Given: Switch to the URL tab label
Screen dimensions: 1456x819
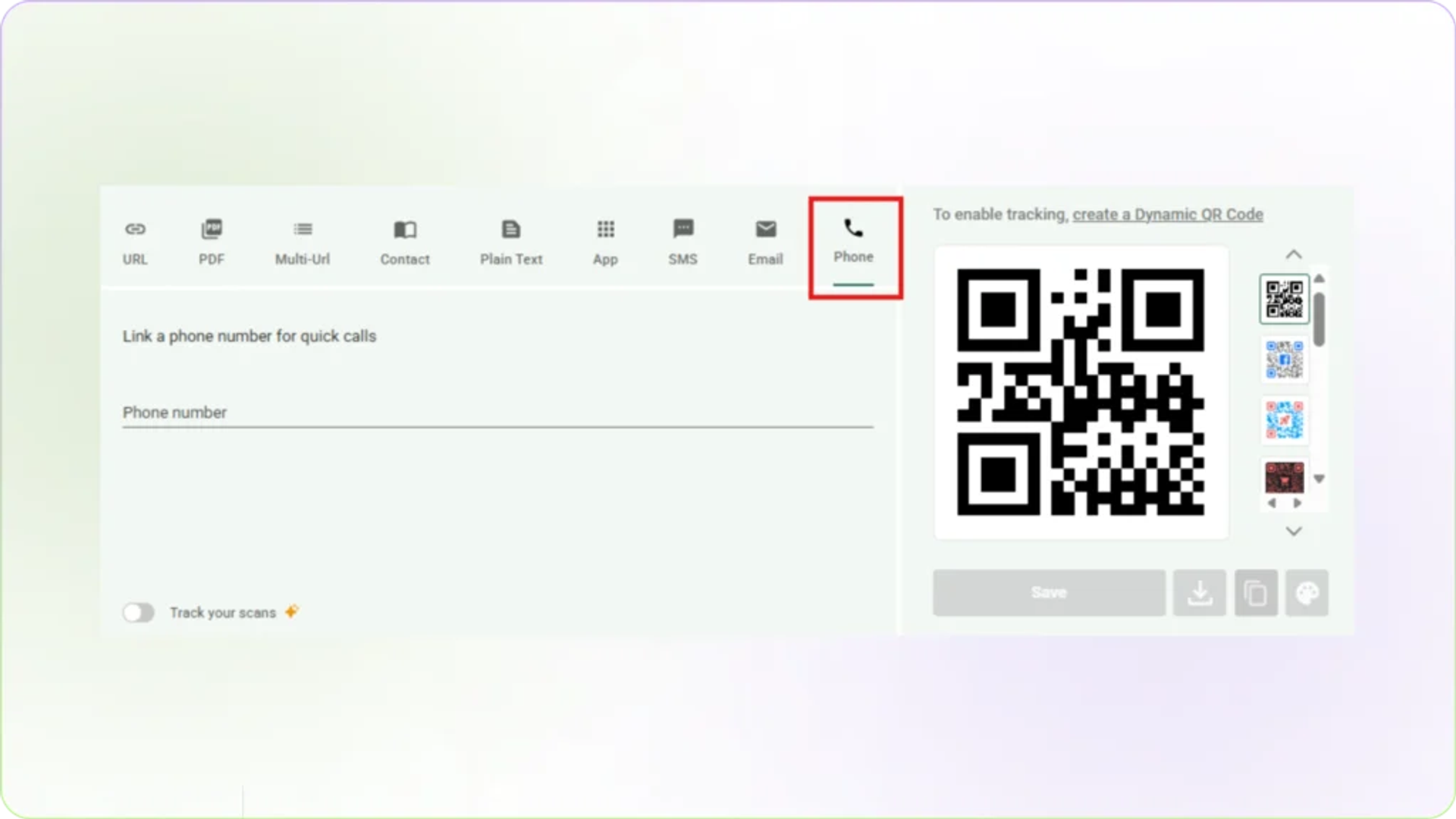Looking at the screenshot, I should pos(135,259).
